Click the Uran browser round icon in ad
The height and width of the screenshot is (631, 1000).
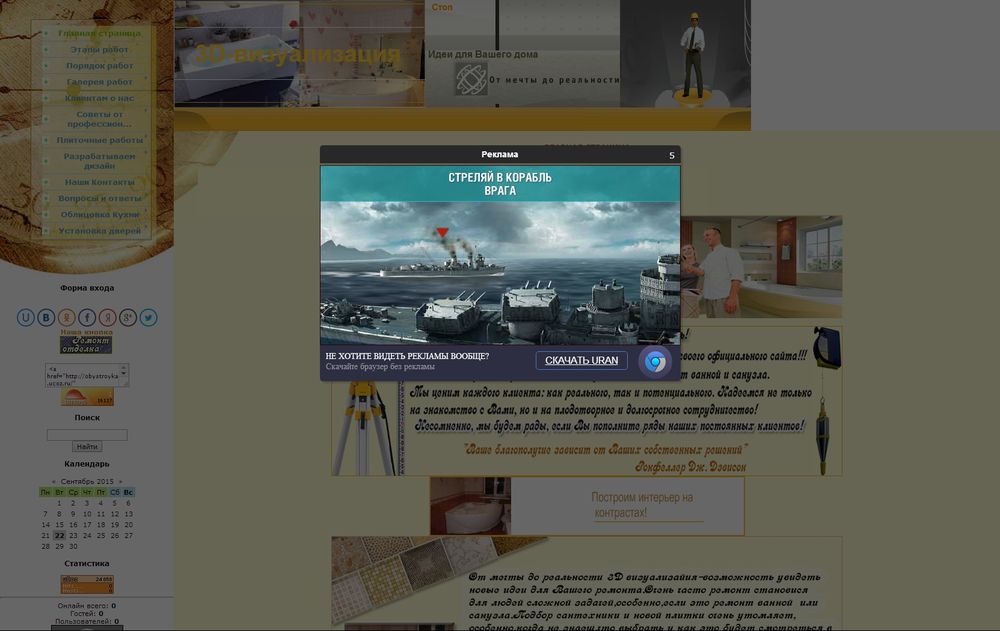(x=654, y=362)
